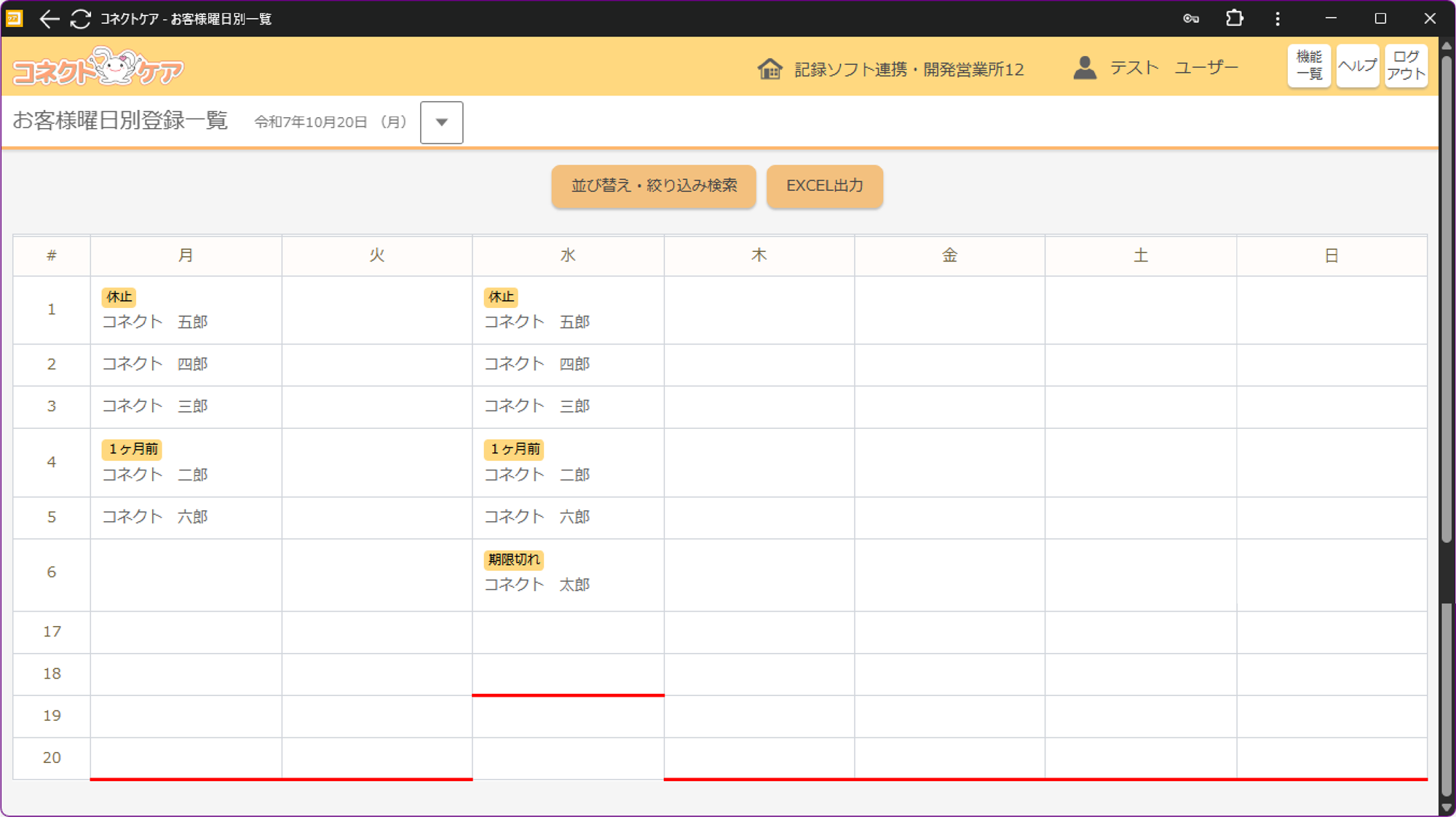
Task: Click the app icon at title bar left
Action: [x=15, y=18]
